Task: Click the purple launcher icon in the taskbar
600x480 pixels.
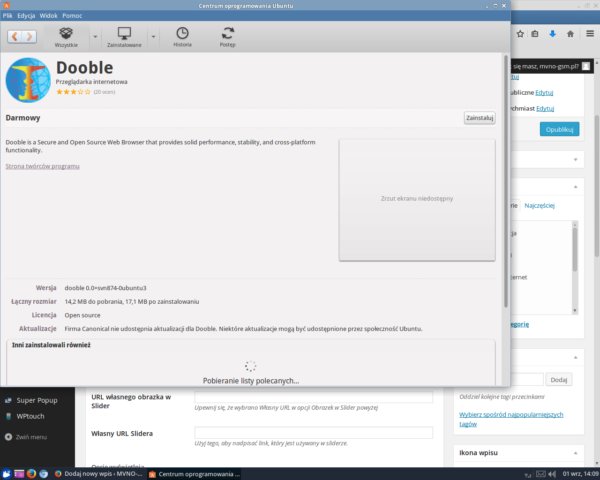Action: [x=19, y=474]
